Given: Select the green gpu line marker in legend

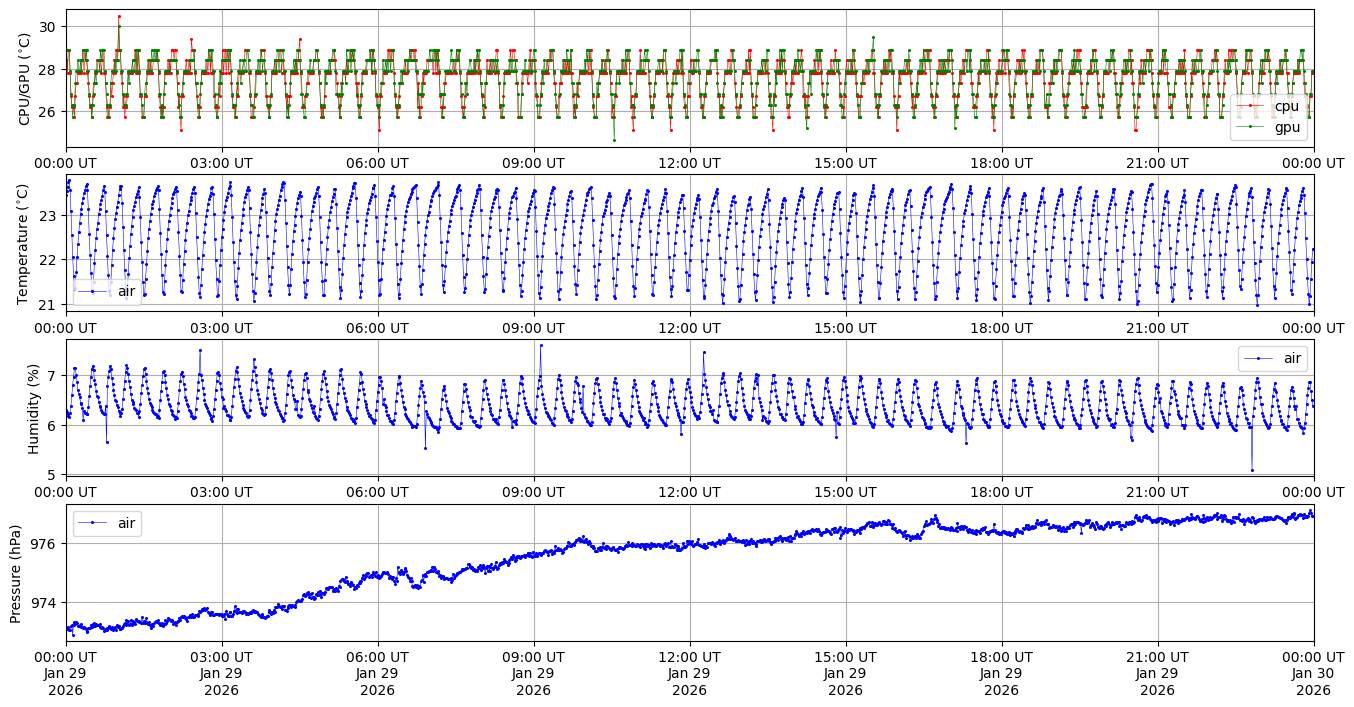Looking at the screenshot, I should [x=1250, y=127].
